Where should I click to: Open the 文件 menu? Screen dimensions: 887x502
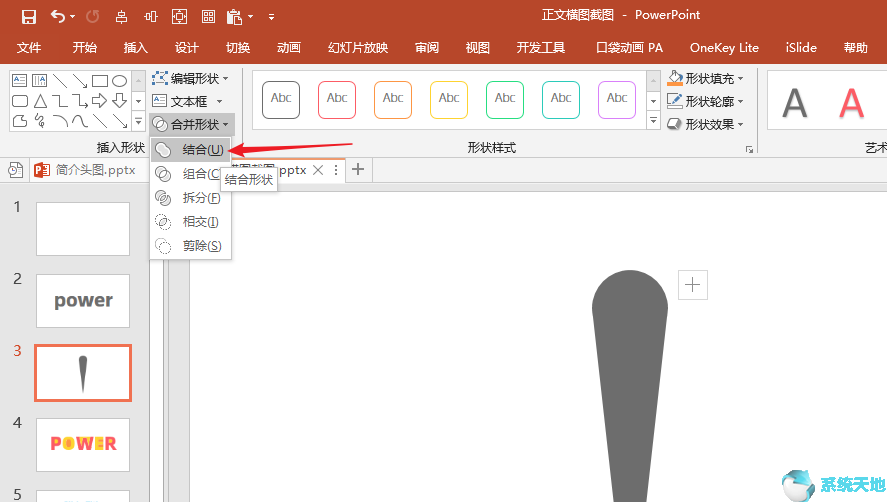pos(29,48)
